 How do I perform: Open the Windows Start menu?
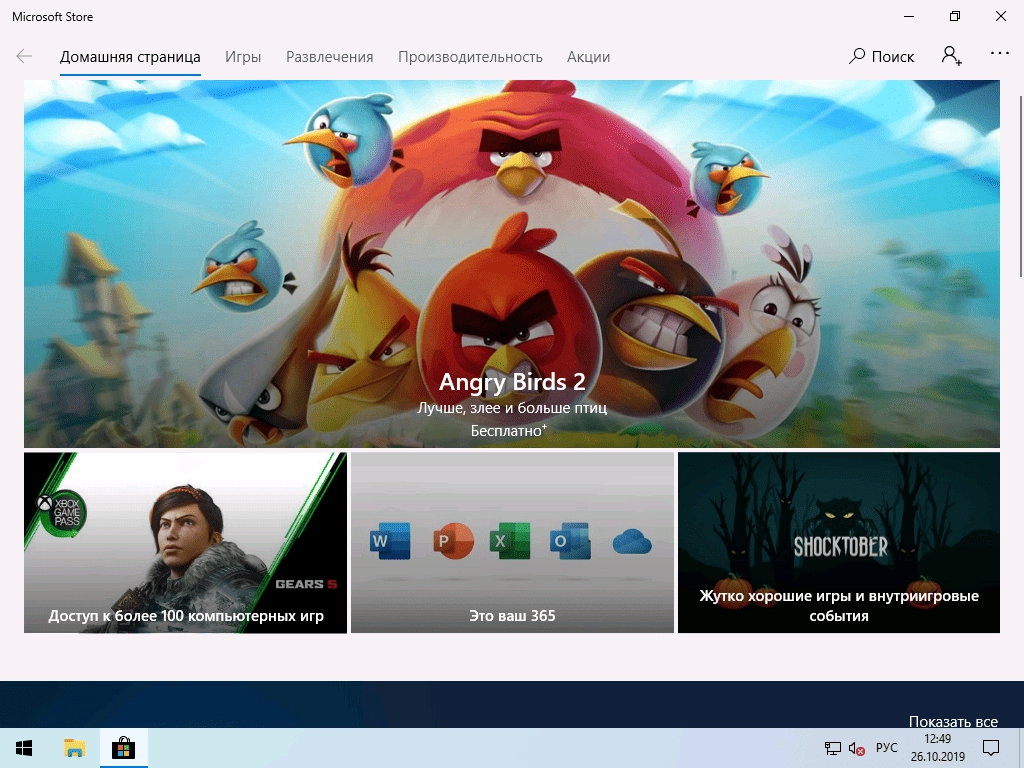pos(24,748)
